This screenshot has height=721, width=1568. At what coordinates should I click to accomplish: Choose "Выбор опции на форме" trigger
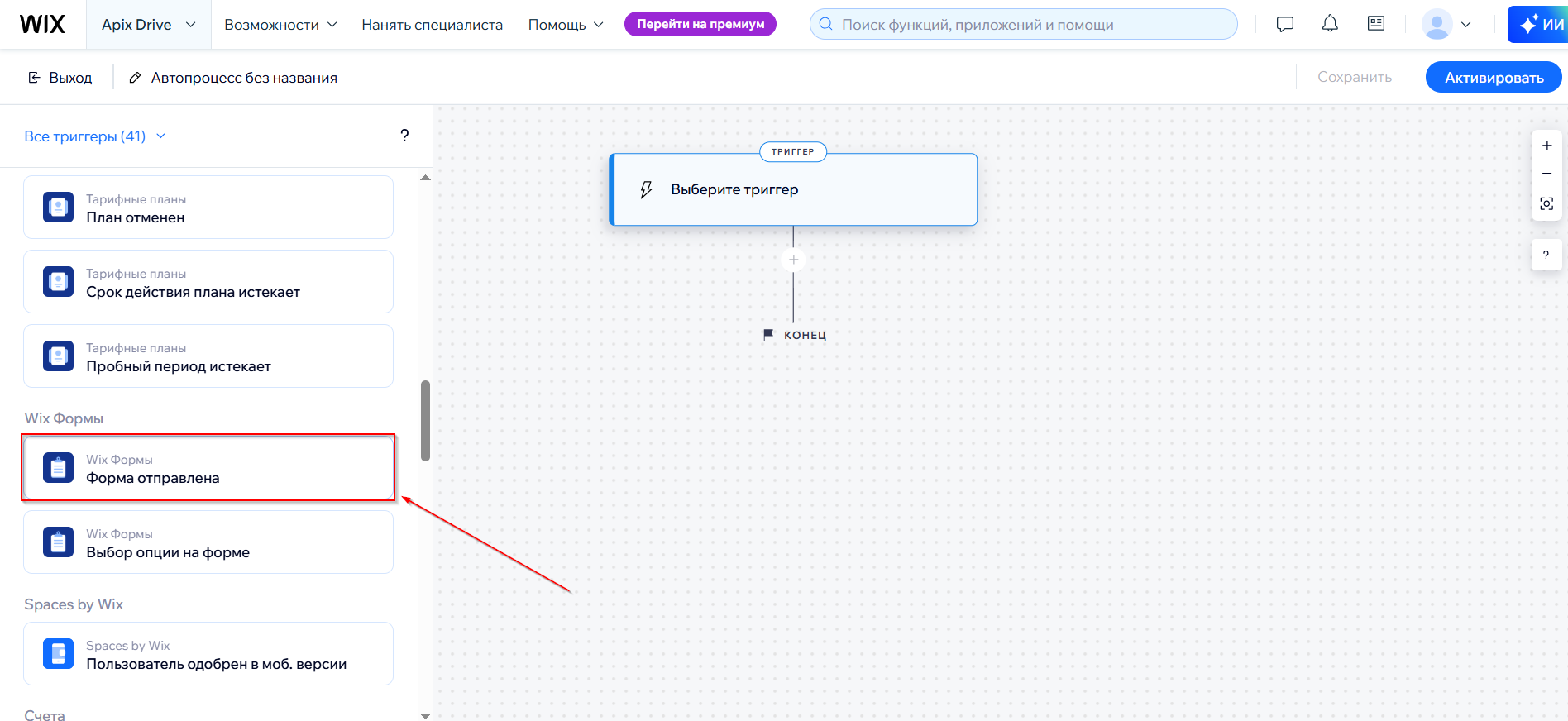pos(208,542)
